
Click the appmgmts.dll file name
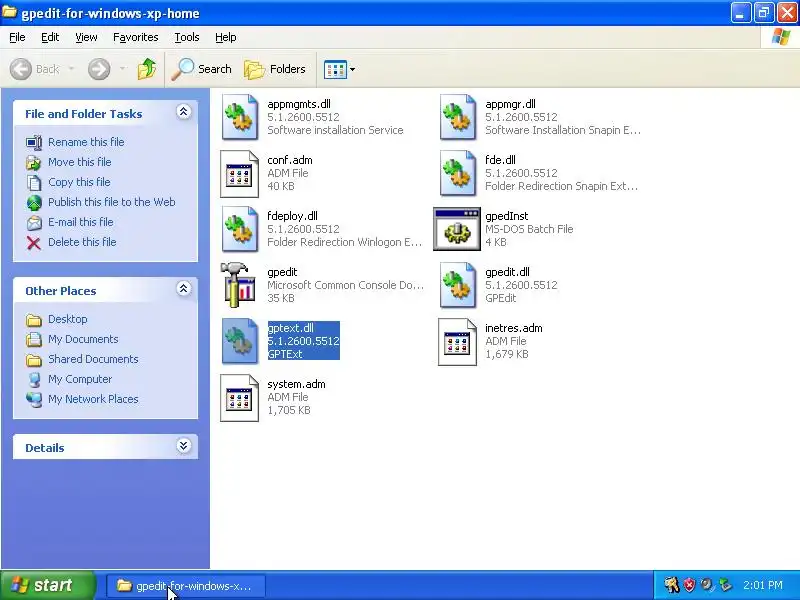point(299,104)
